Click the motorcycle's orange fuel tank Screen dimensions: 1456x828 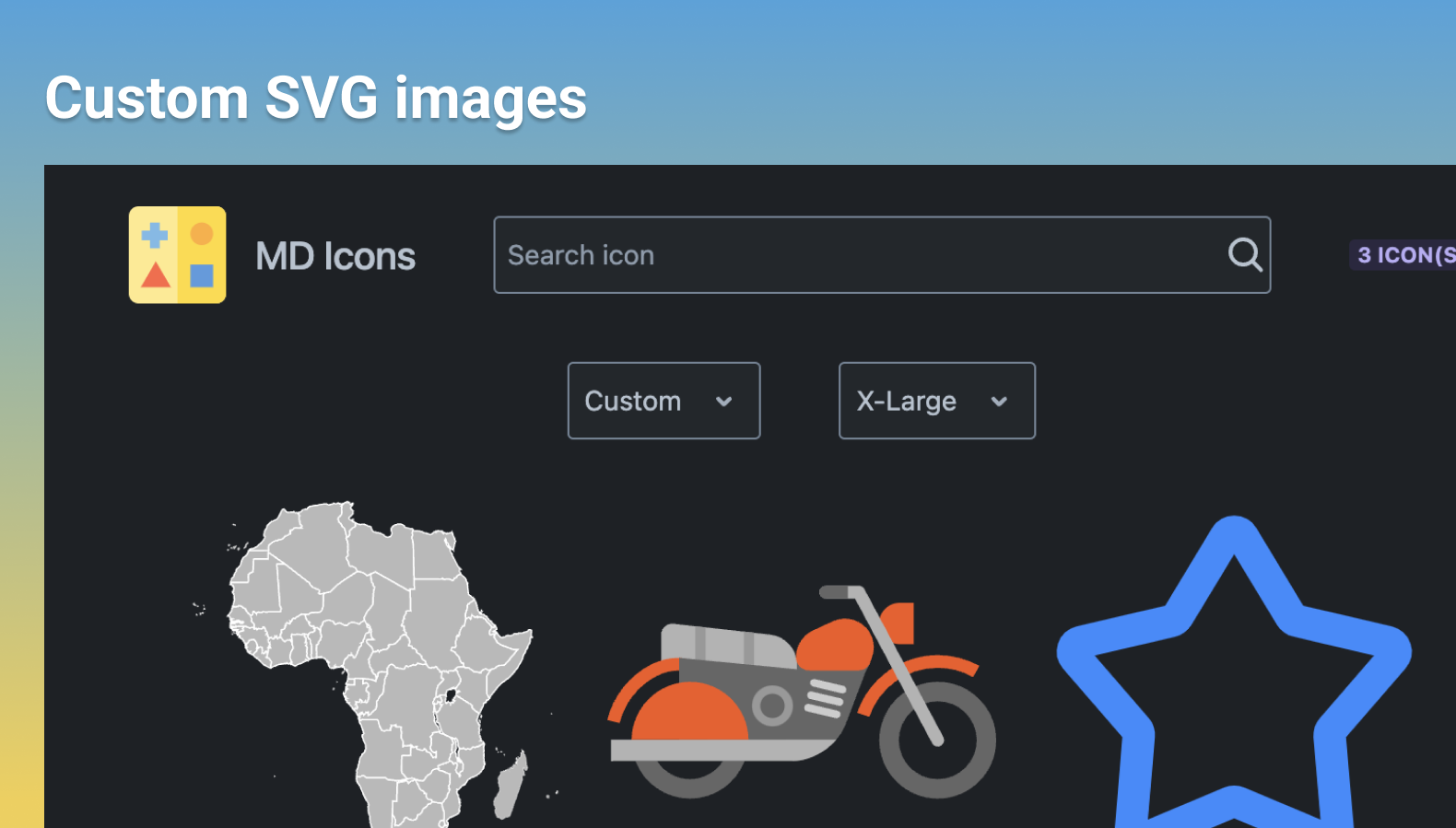835,645
